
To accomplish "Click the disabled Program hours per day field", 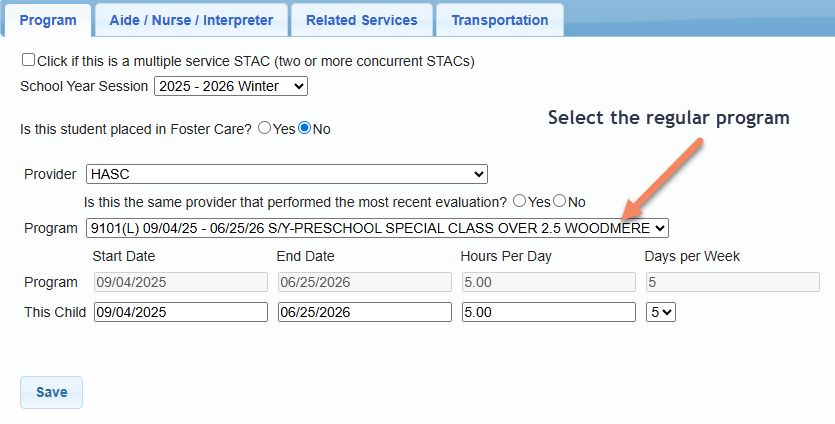I will [548, 282].
